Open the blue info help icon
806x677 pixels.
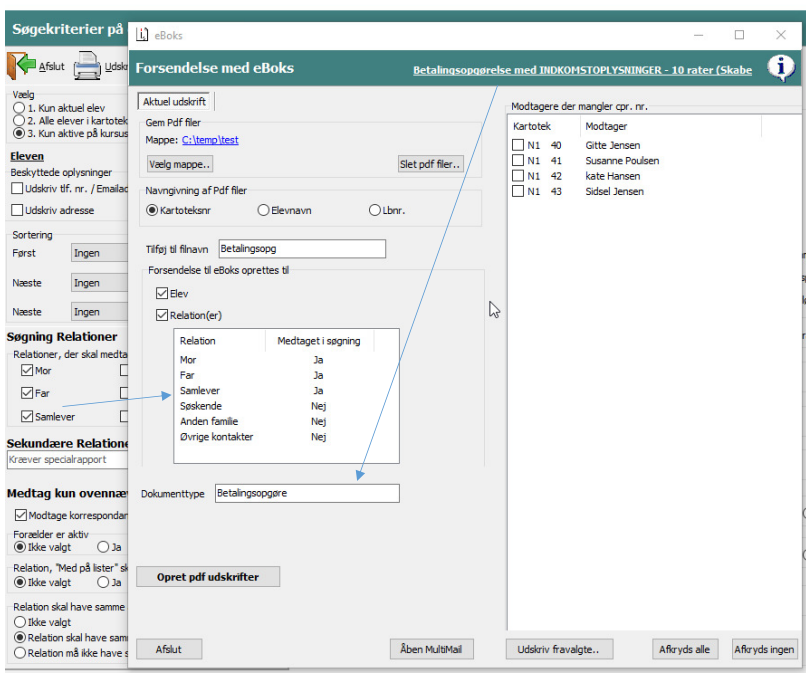pos(780,68)
